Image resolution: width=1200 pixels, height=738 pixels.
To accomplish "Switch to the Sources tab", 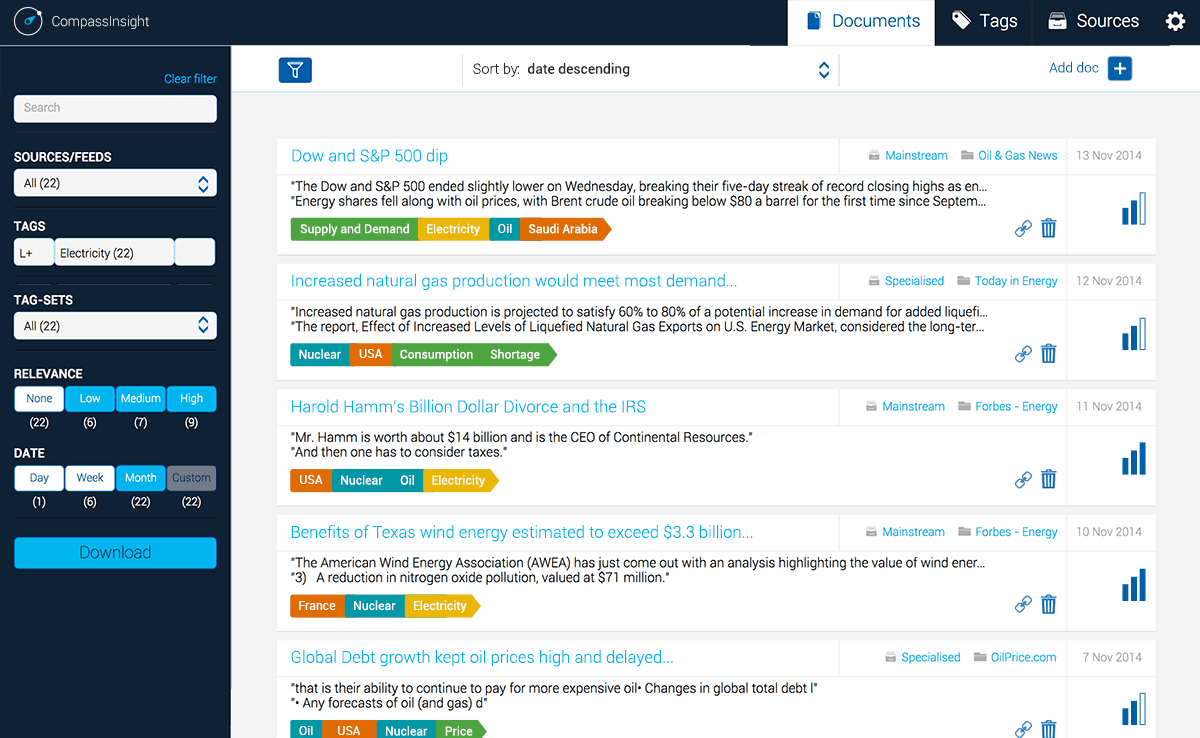I will coord(1092,22).
